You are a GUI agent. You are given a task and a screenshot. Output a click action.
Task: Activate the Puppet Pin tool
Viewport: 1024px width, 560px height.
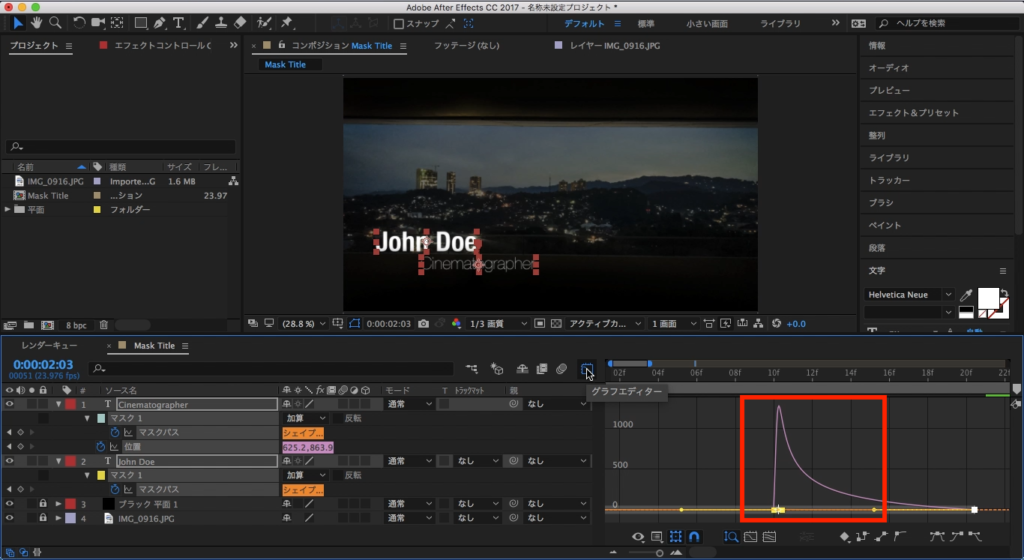click(x=288, y=22)
